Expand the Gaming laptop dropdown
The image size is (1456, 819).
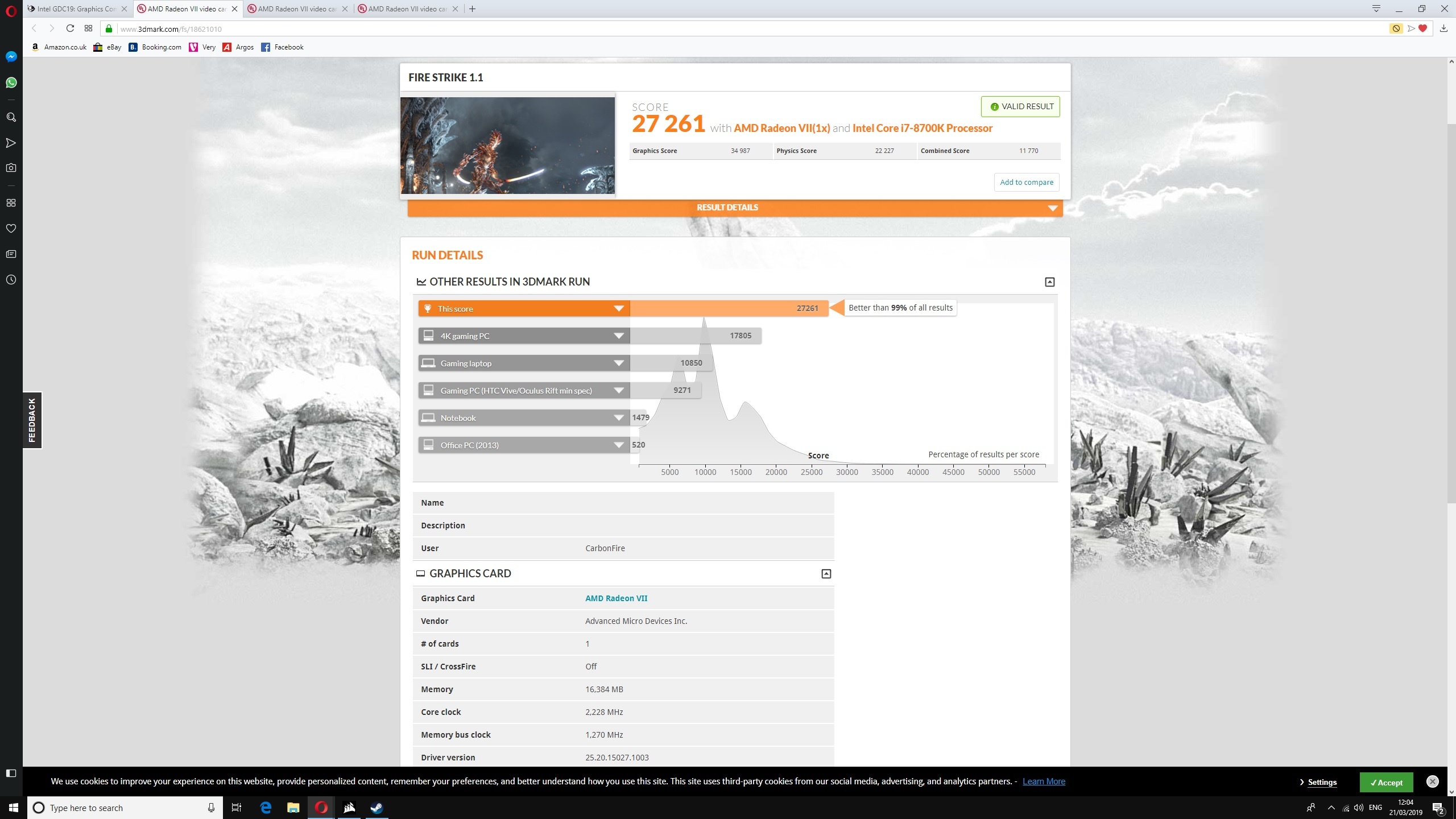(x=619, y=363)
